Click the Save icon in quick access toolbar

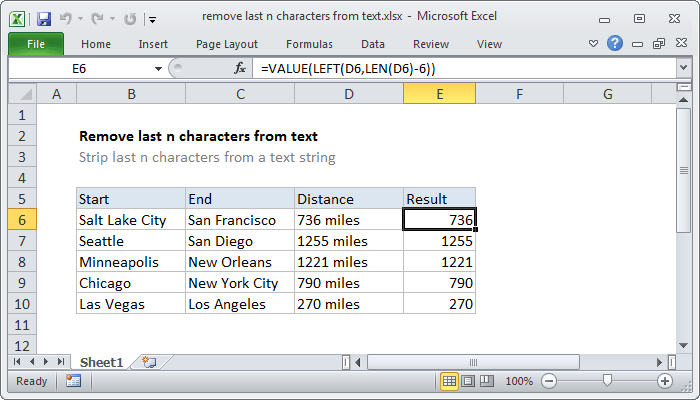(44, 19)
